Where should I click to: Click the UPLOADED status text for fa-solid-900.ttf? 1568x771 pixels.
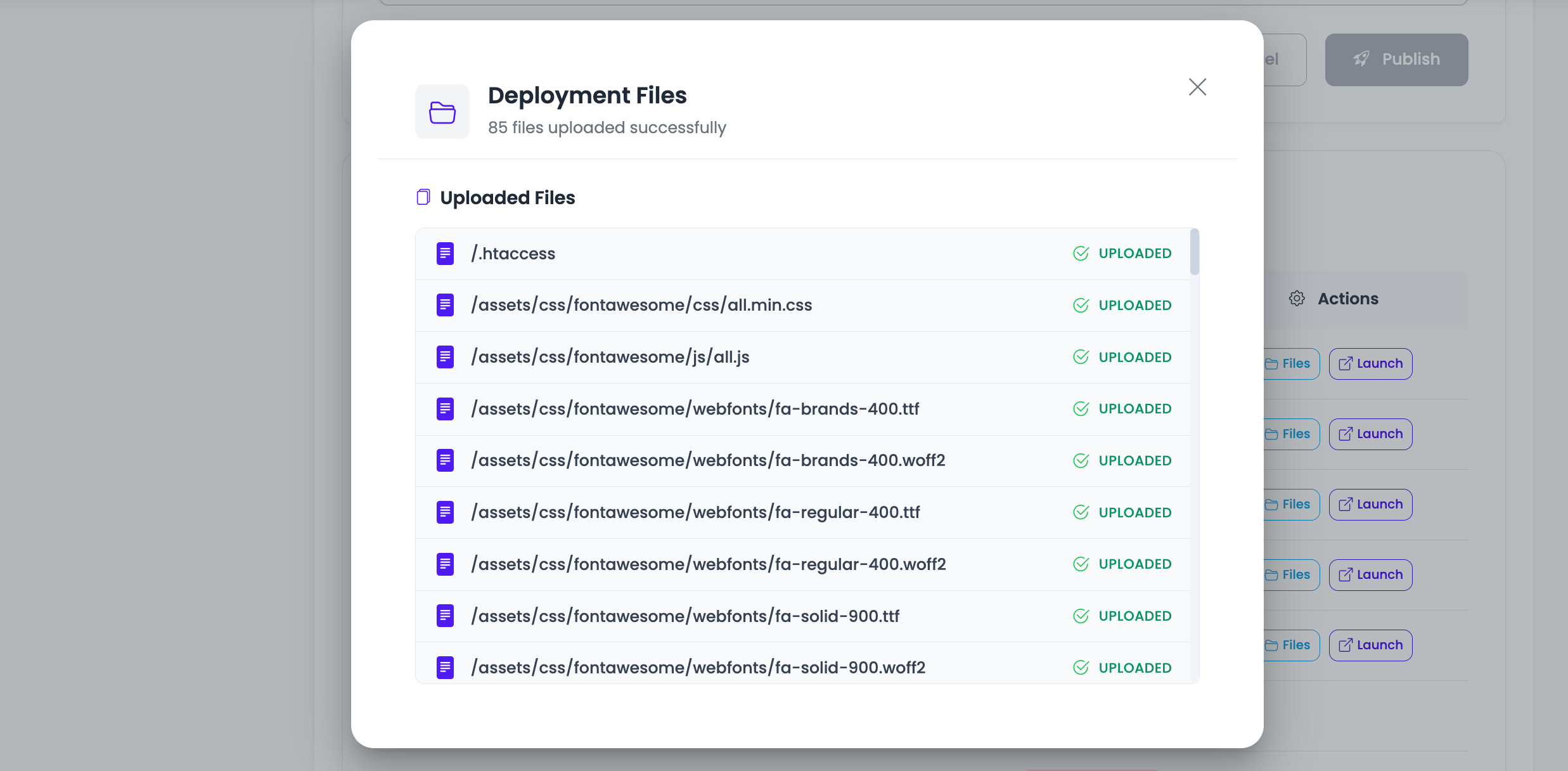(1135, 616)
